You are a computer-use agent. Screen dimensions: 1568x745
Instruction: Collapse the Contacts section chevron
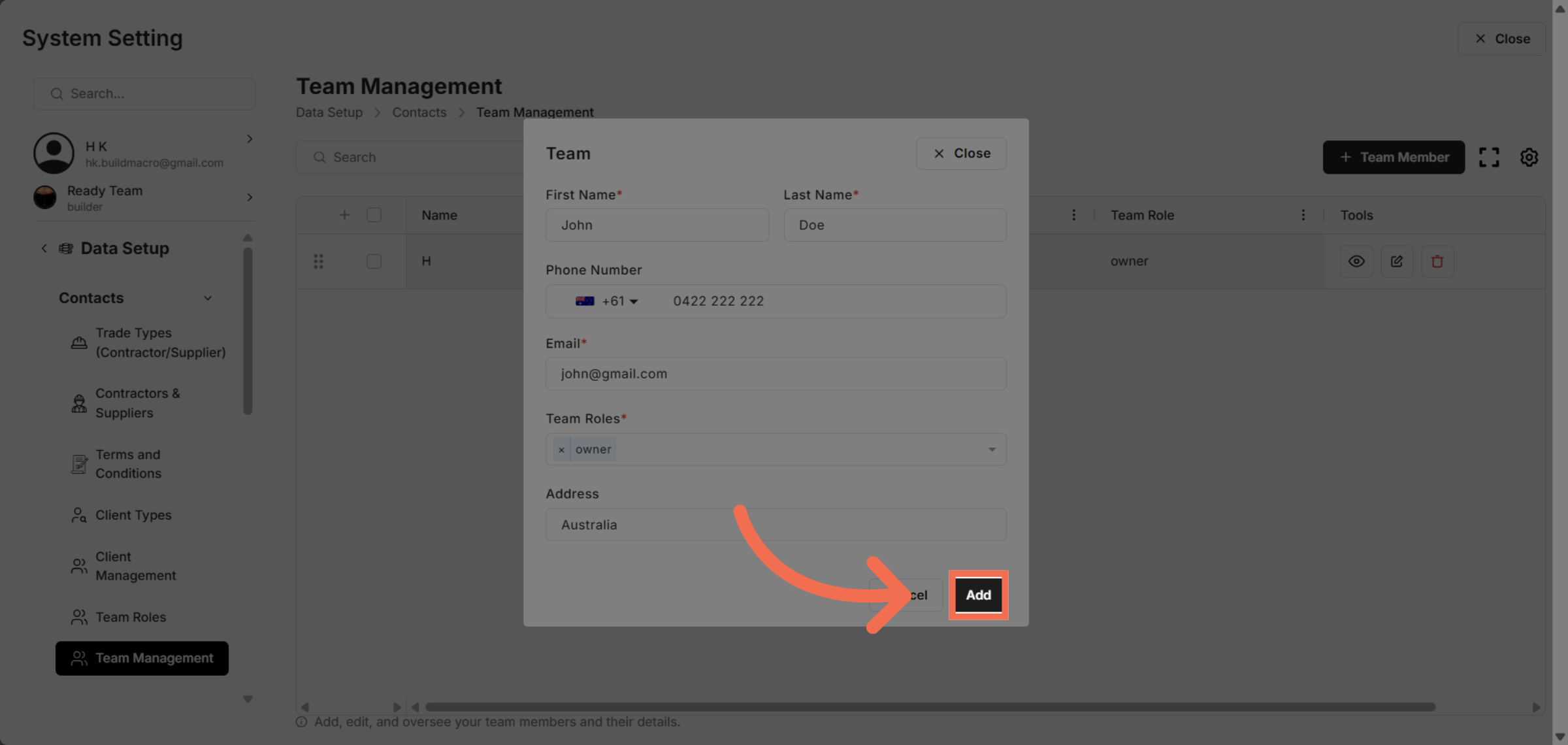click(208, 298)
